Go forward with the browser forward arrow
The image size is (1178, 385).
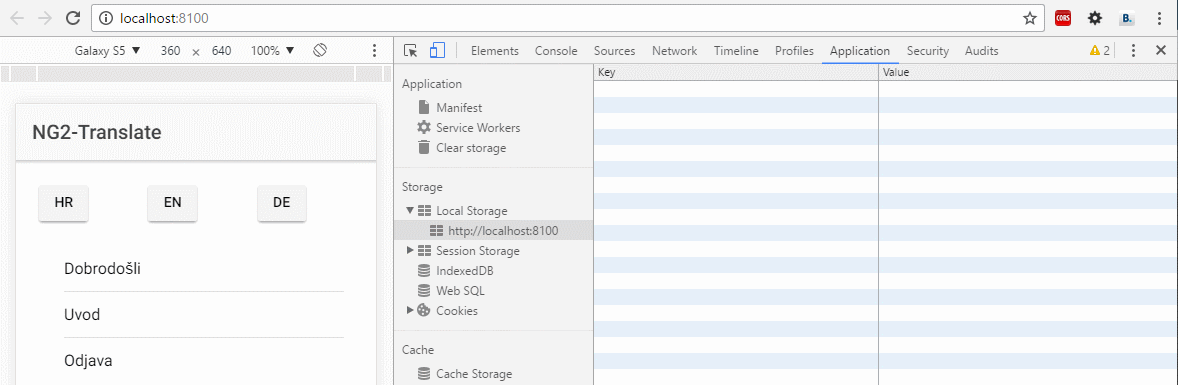[44, 18]
